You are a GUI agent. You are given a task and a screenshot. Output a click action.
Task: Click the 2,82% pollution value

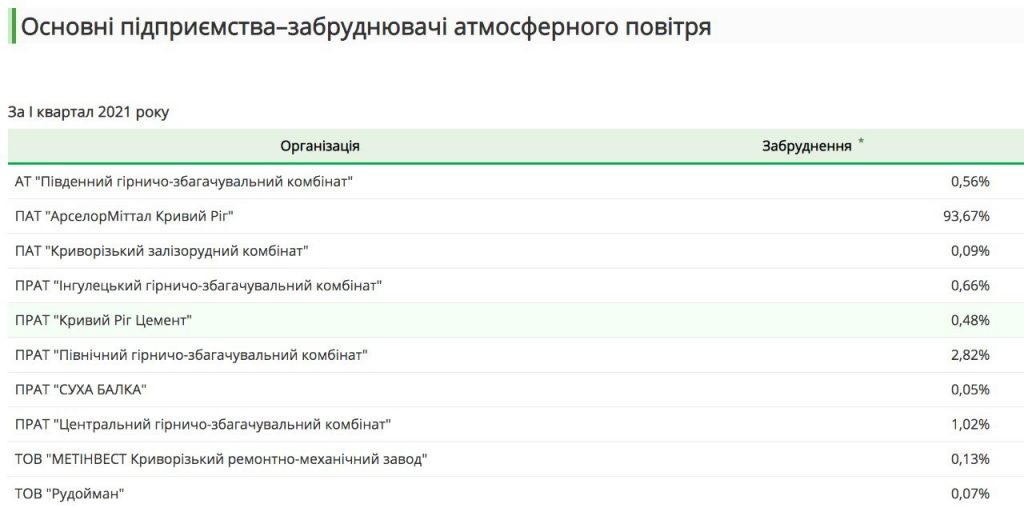click(x=970, y=355)
